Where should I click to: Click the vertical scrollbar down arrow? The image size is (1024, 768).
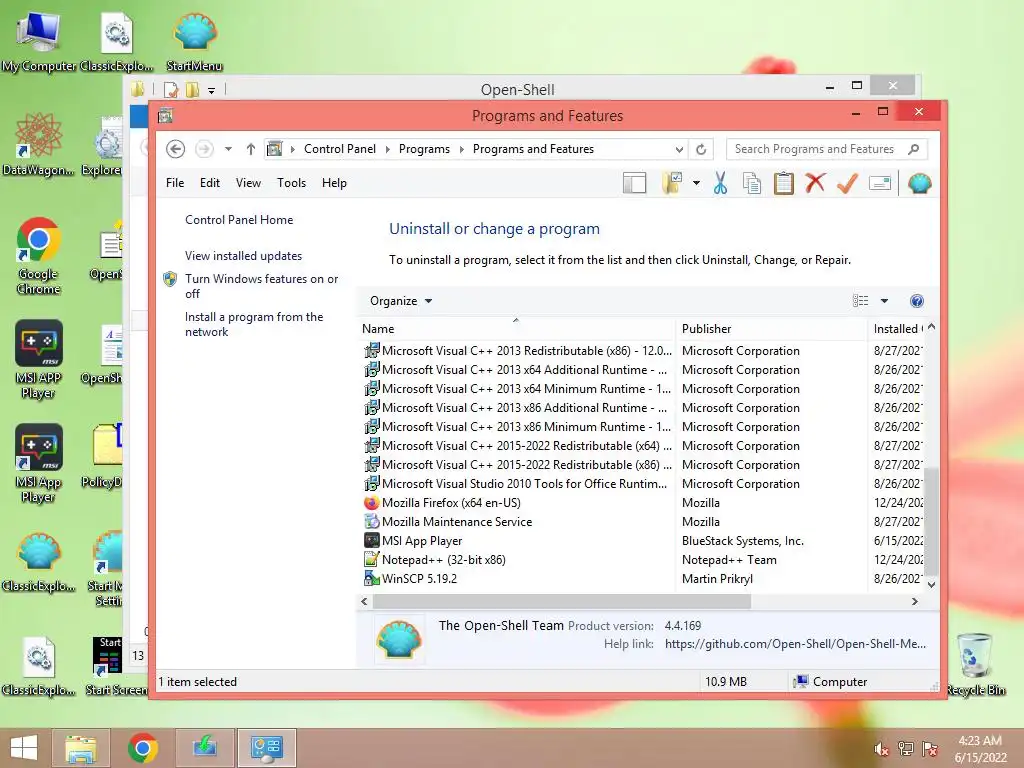pos(932,584)
